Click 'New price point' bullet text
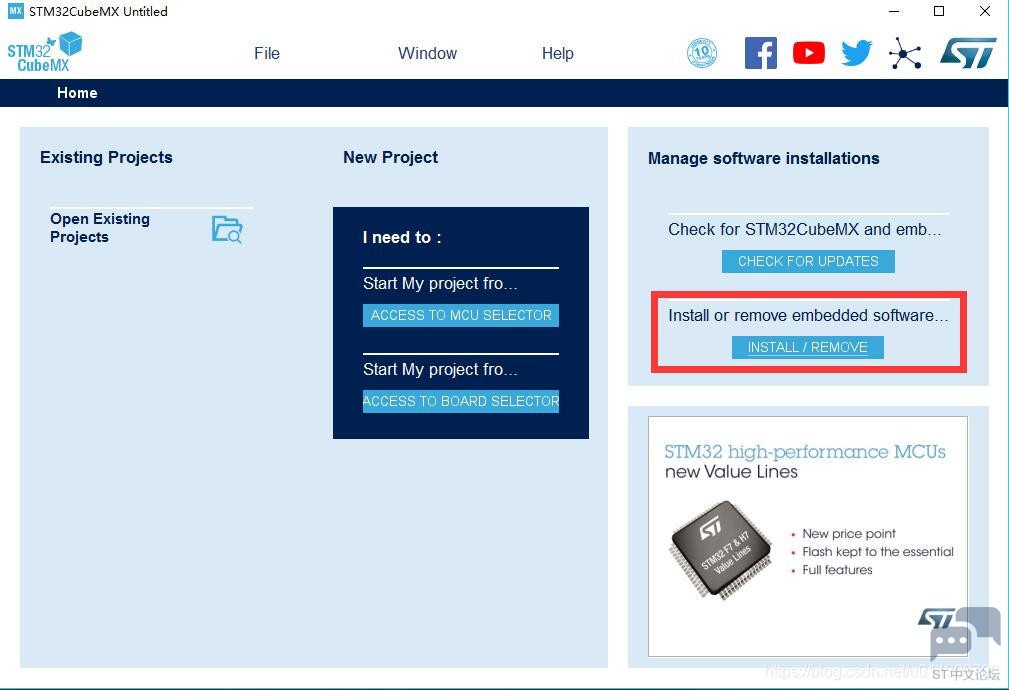This screenshot has height=690, width=1009. tap(849, 534)
